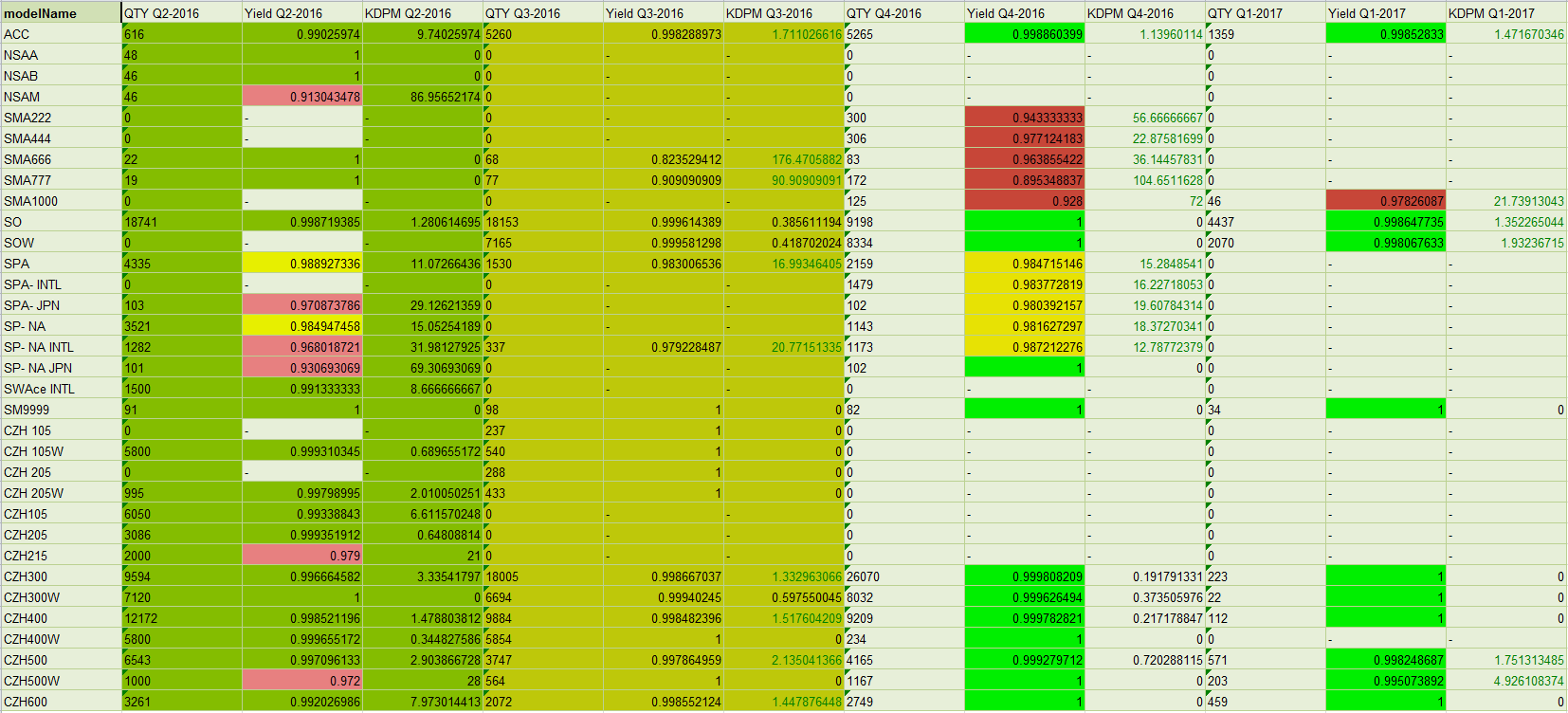Click the yellow cell showing 0.988927336

pos(302,264)
